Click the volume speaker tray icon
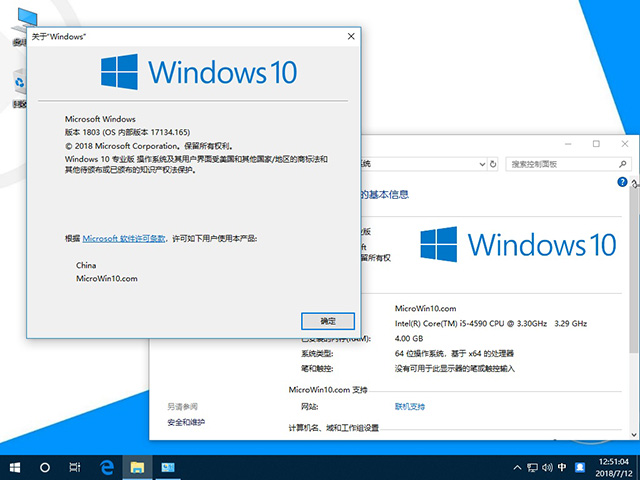 point(547,467)
